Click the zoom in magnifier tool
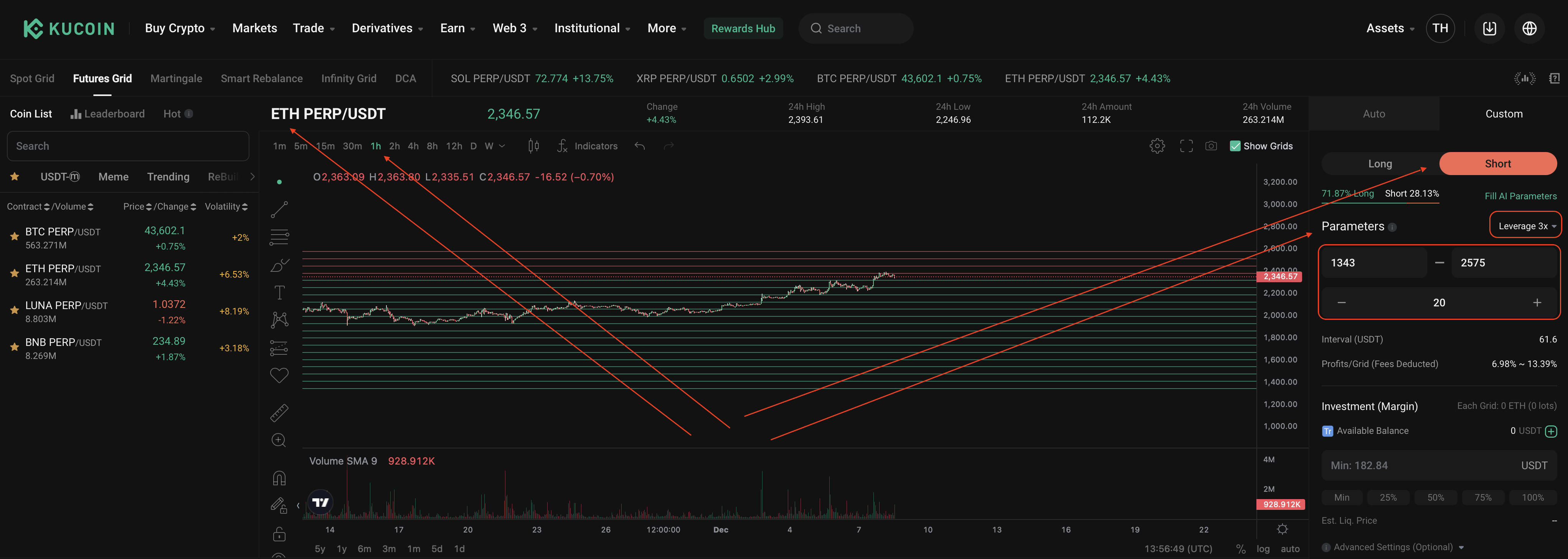The image size is (1568, 559). (x=279, y=440)
